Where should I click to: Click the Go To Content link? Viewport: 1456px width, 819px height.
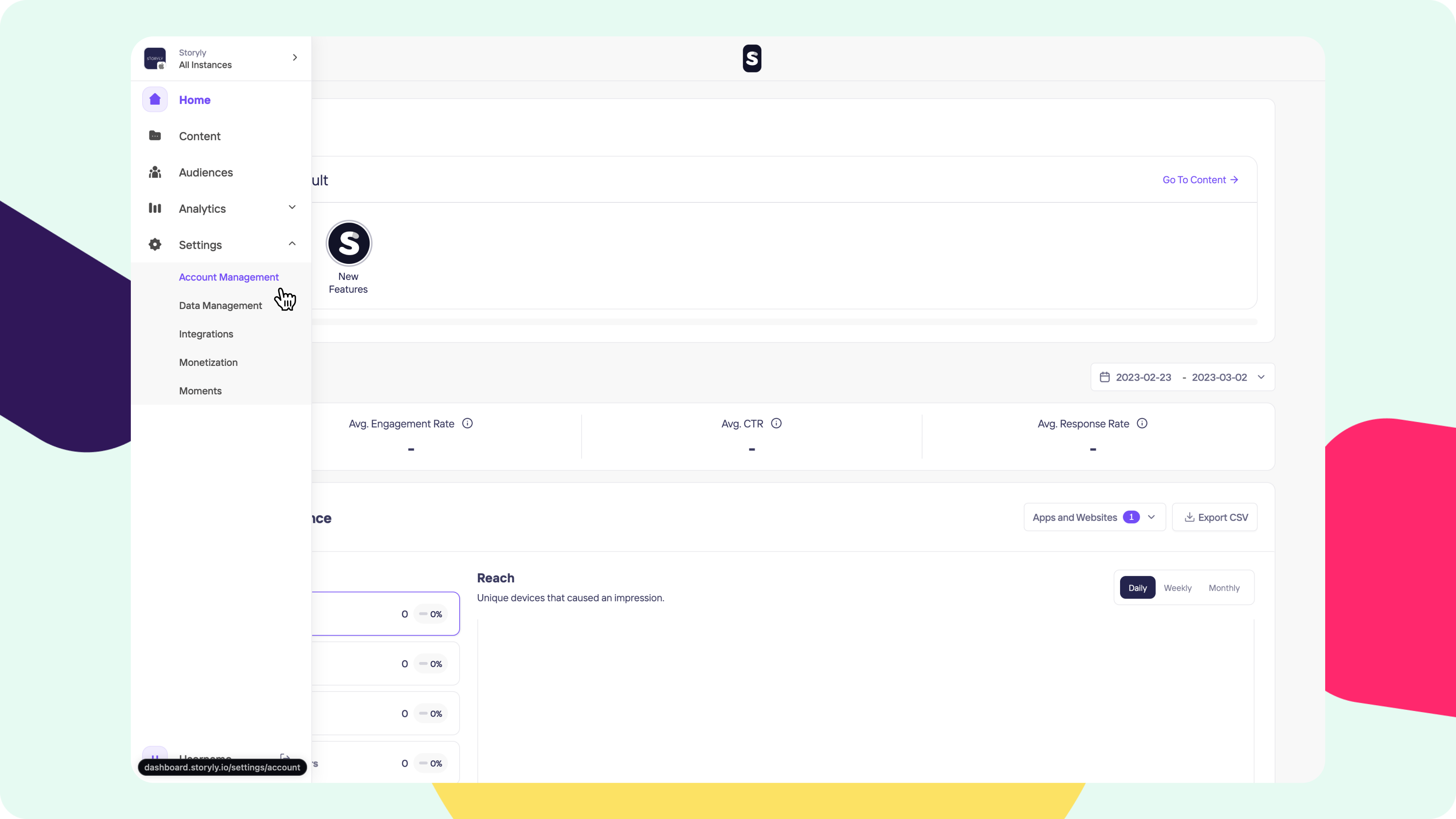1200,180
